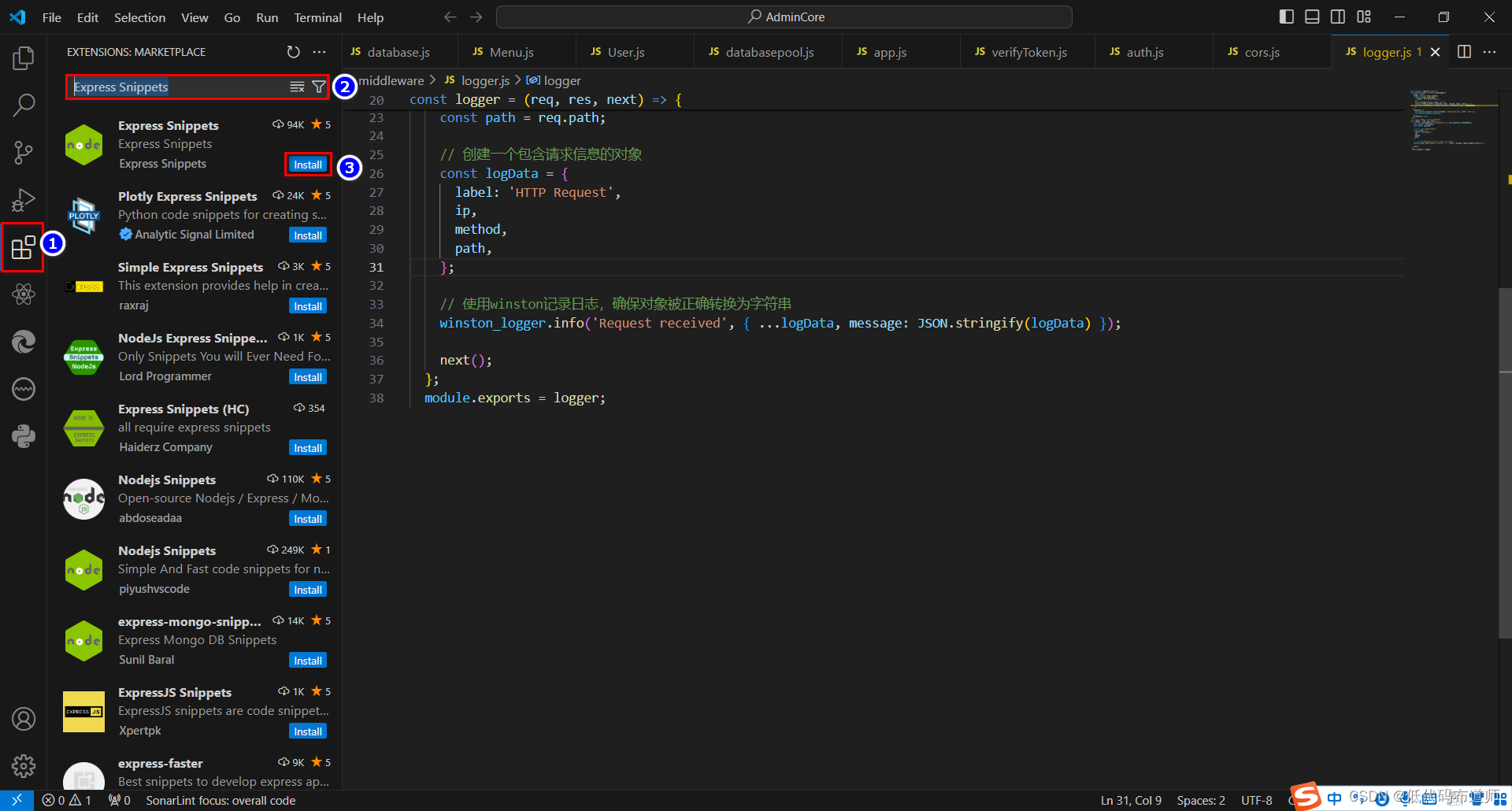
Task: Open the Selection menu
Action: pos(139,17)
